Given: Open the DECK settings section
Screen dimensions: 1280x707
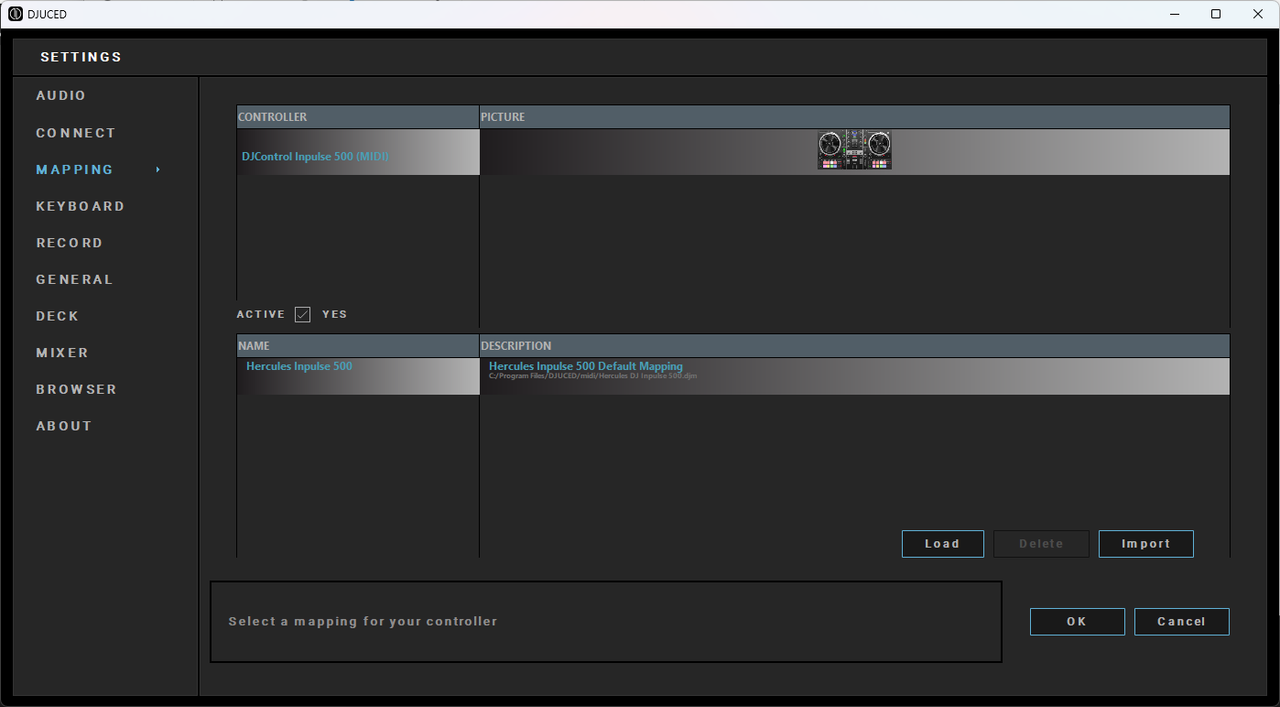Looking at the screenshot, I should click(57, 316).
